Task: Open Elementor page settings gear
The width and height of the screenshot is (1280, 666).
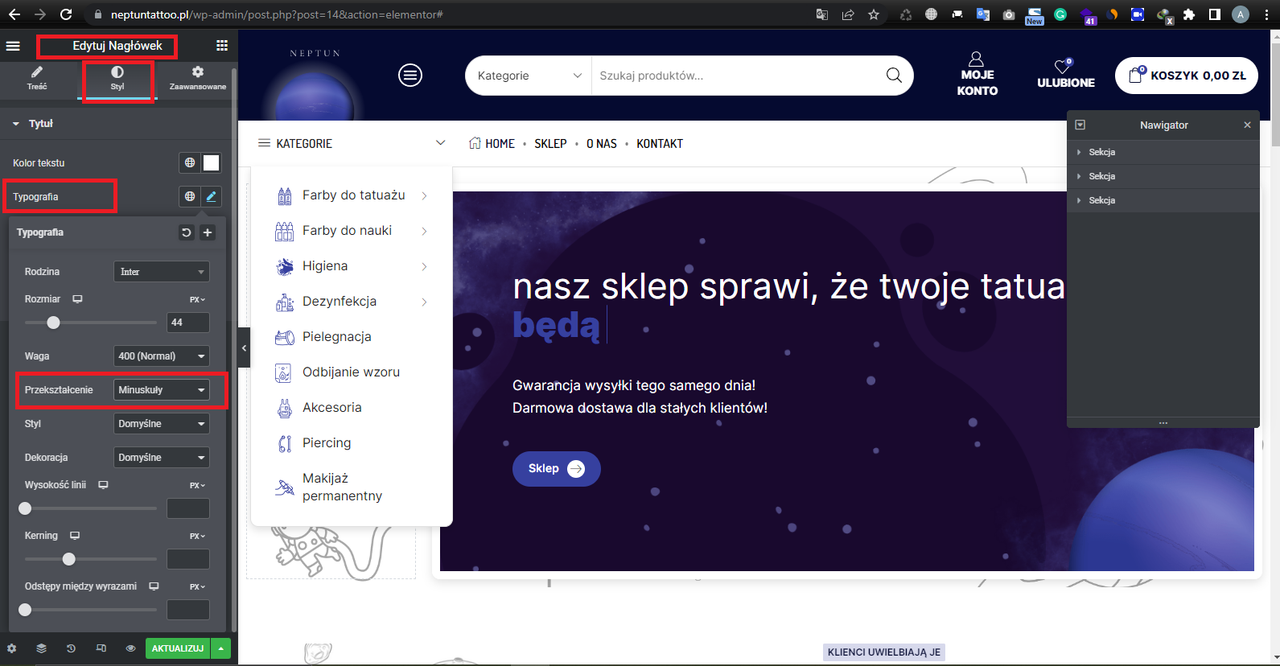Action: (x=11, y=648)
